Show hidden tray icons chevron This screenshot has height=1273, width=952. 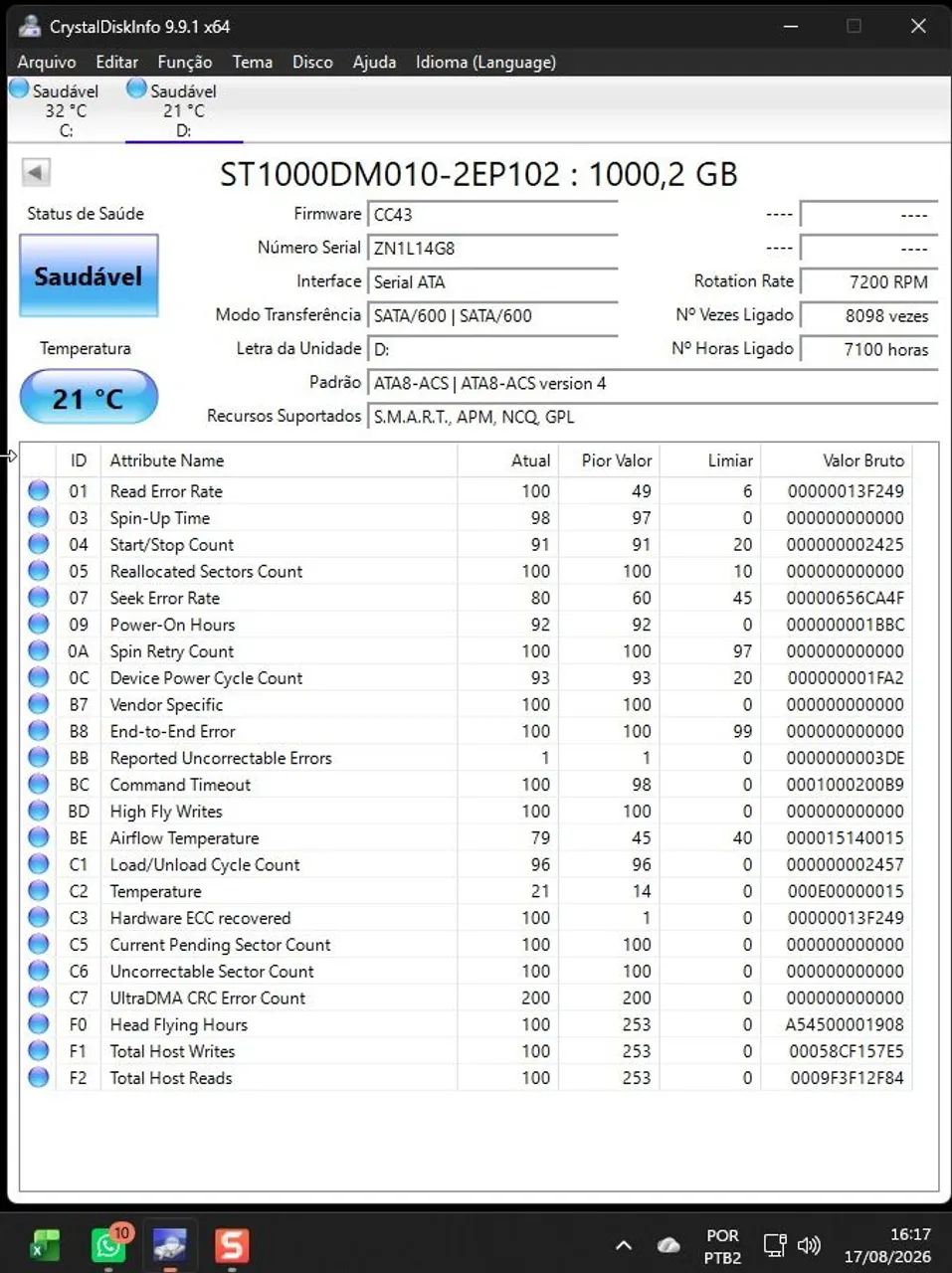click(x=623, y=1245)
